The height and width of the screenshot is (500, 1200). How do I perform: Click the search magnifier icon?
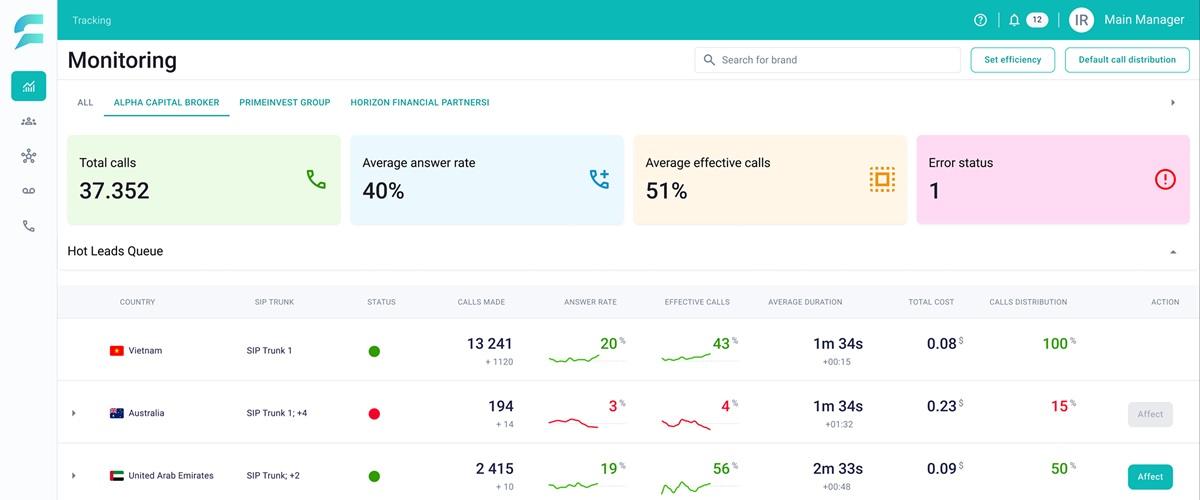(x=709, y=60)
